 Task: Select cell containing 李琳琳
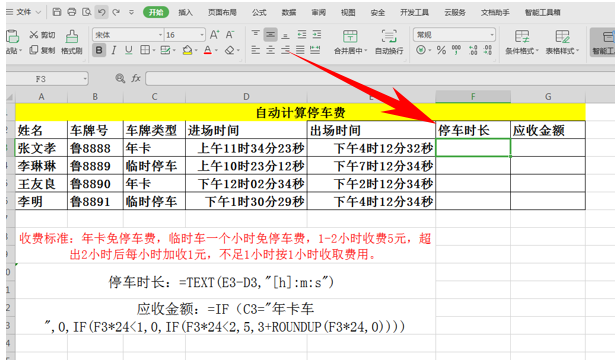[41, 166]
